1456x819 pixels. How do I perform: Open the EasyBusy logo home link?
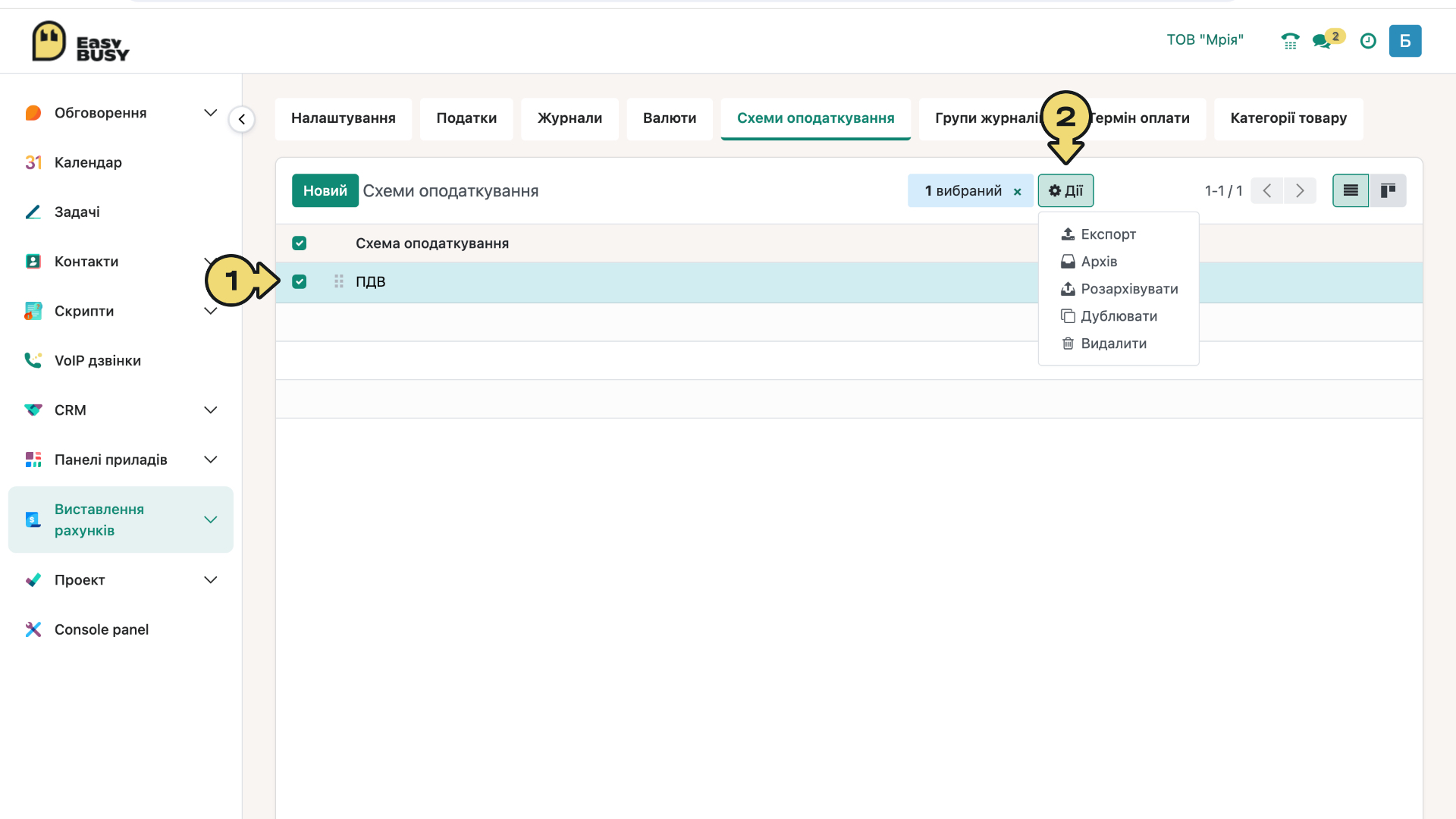(80, 41)
